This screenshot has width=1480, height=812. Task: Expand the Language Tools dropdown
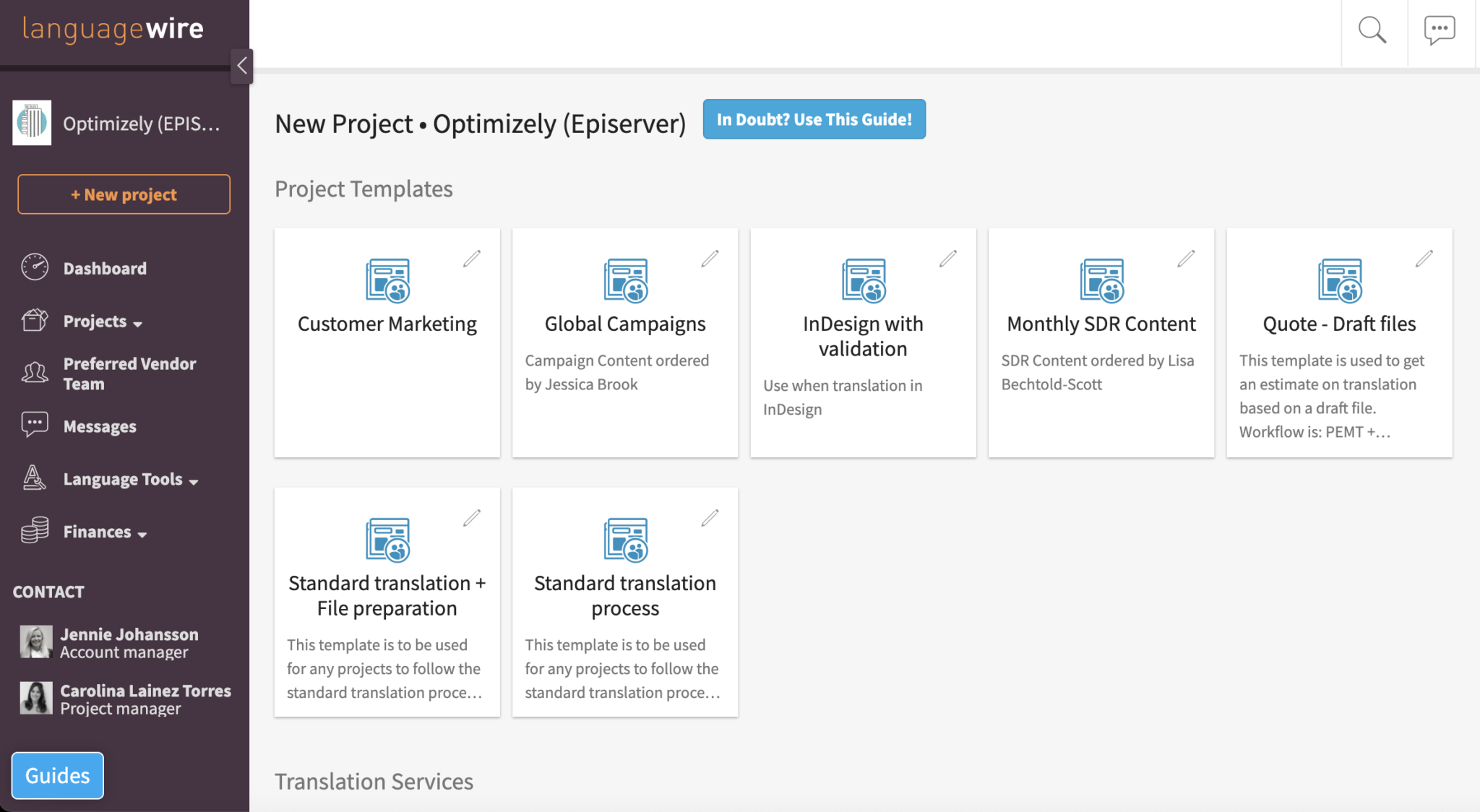click(x=130, y=480)
